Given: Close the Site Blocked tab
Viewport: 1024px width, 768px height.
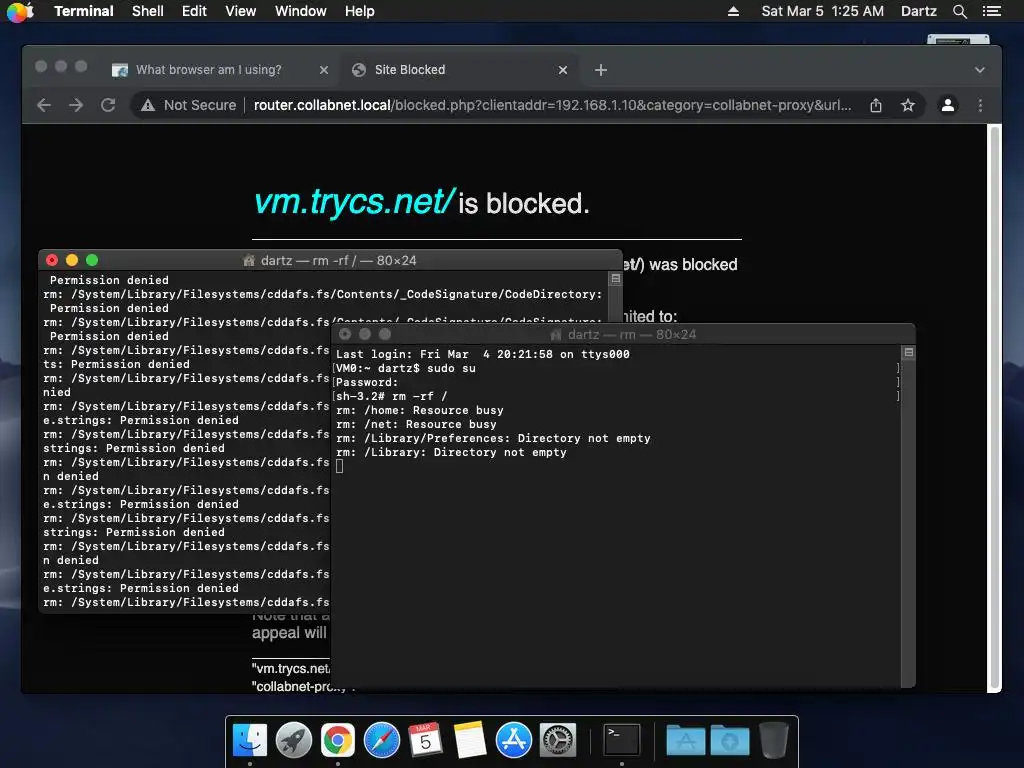Looking at the screenshot, I should coord(563,70).
